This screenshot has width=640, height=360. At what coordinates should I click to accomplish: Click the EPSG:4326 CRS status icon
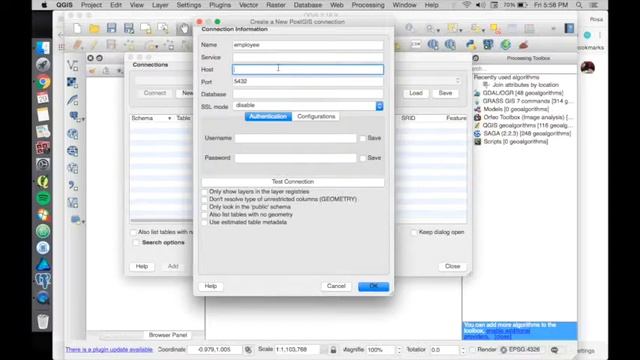tap(520, 350)
